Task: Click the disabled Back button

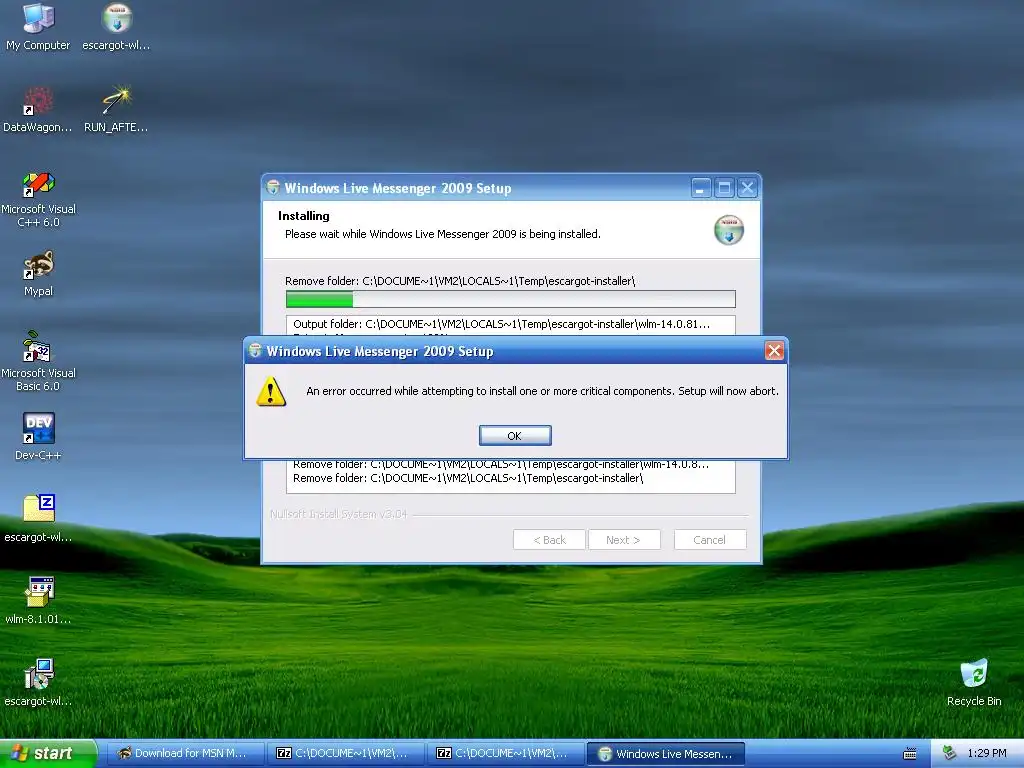Action: click(549, 539)
